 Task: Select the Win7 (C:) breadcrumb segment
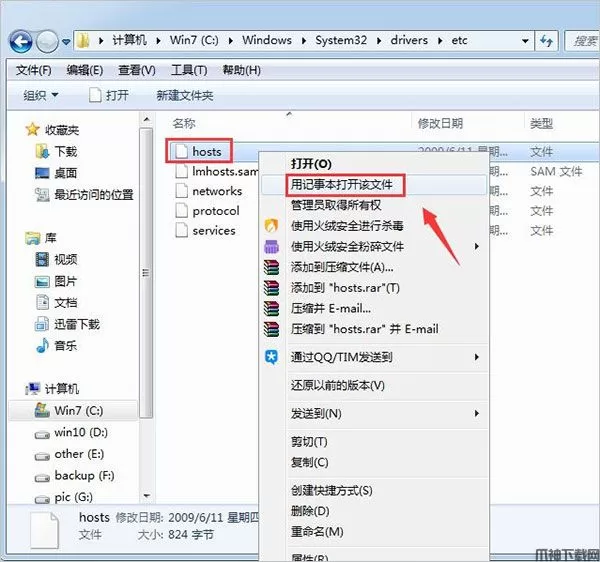pyautogui.click(x=194, y=40)
